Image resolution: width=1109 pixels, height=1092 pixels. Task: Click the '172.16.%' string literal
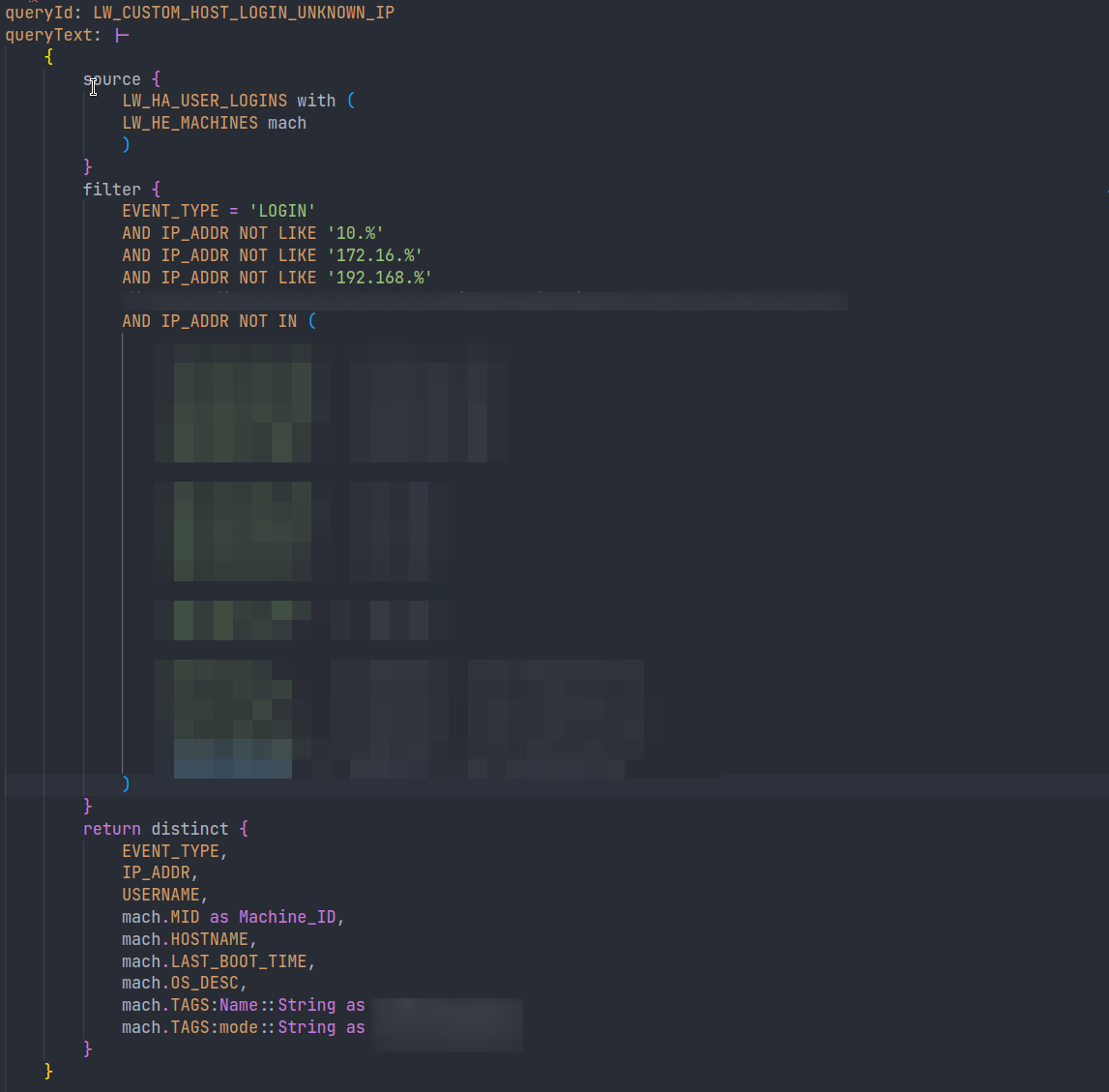point(375,255)
